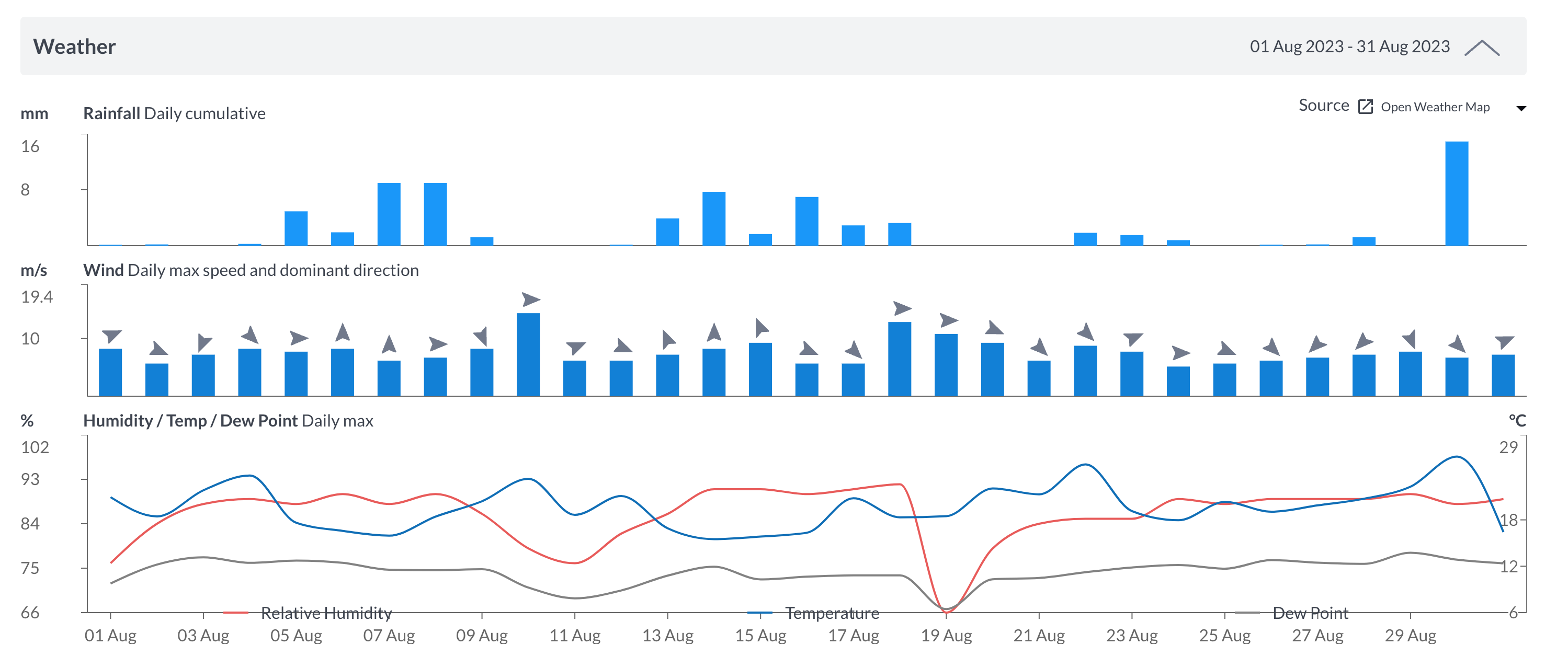The height and width of the screenshot is (668, 1568).
Task: Click the tallest rainfall bar near 30 Aug
Action: click(x=1457, y=194)
